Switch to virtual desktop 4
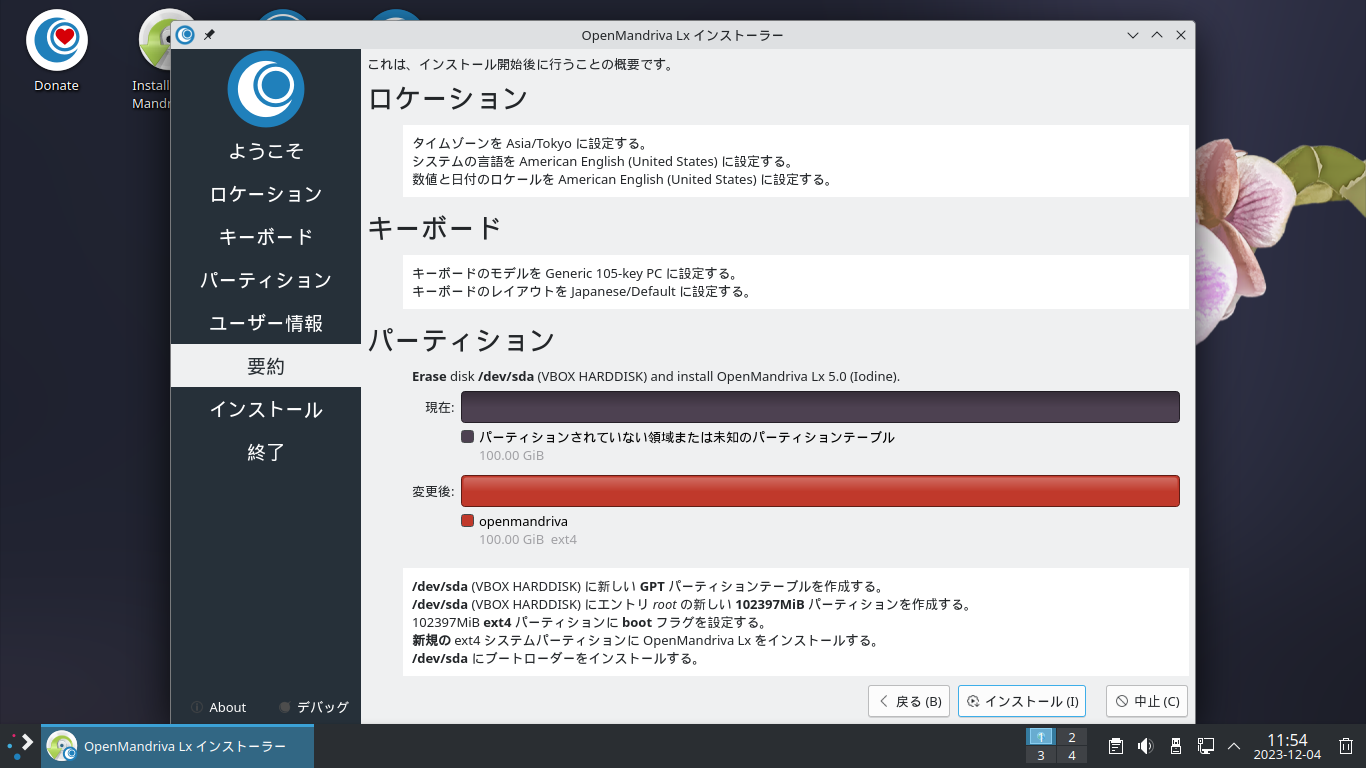Image resolution: width=1366 pixels, height=768 pixels. click(x=1072, y=756)
